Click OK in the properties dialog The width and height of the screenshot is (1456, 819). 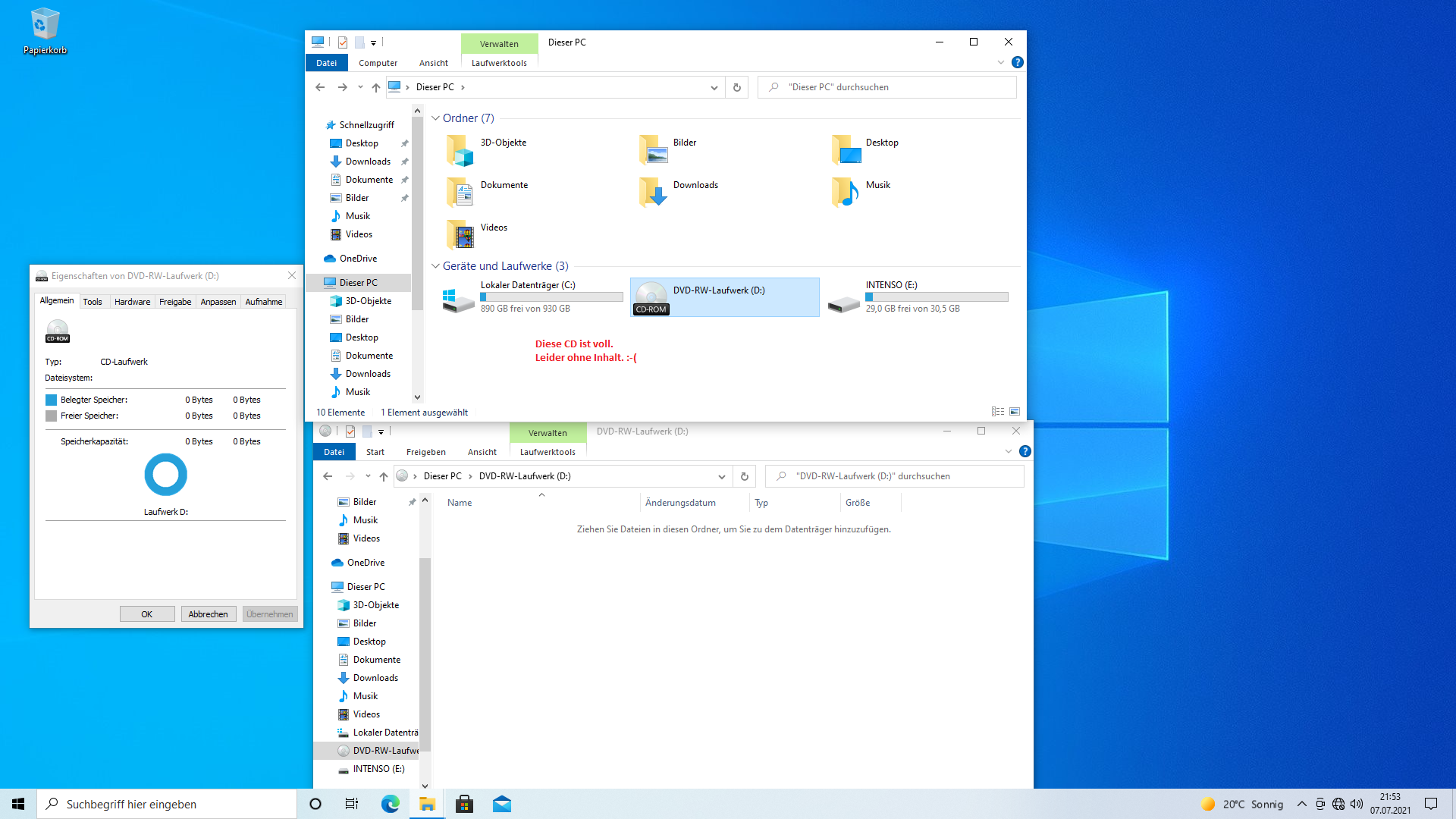coord(147,614)
